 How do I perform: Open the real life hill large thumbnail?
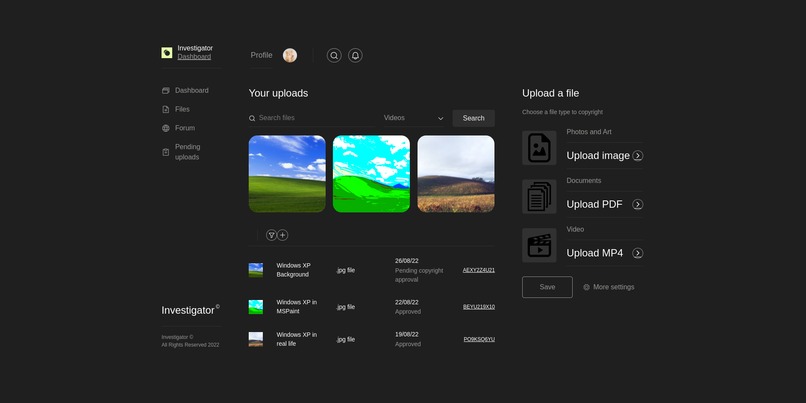pos(456,174)
